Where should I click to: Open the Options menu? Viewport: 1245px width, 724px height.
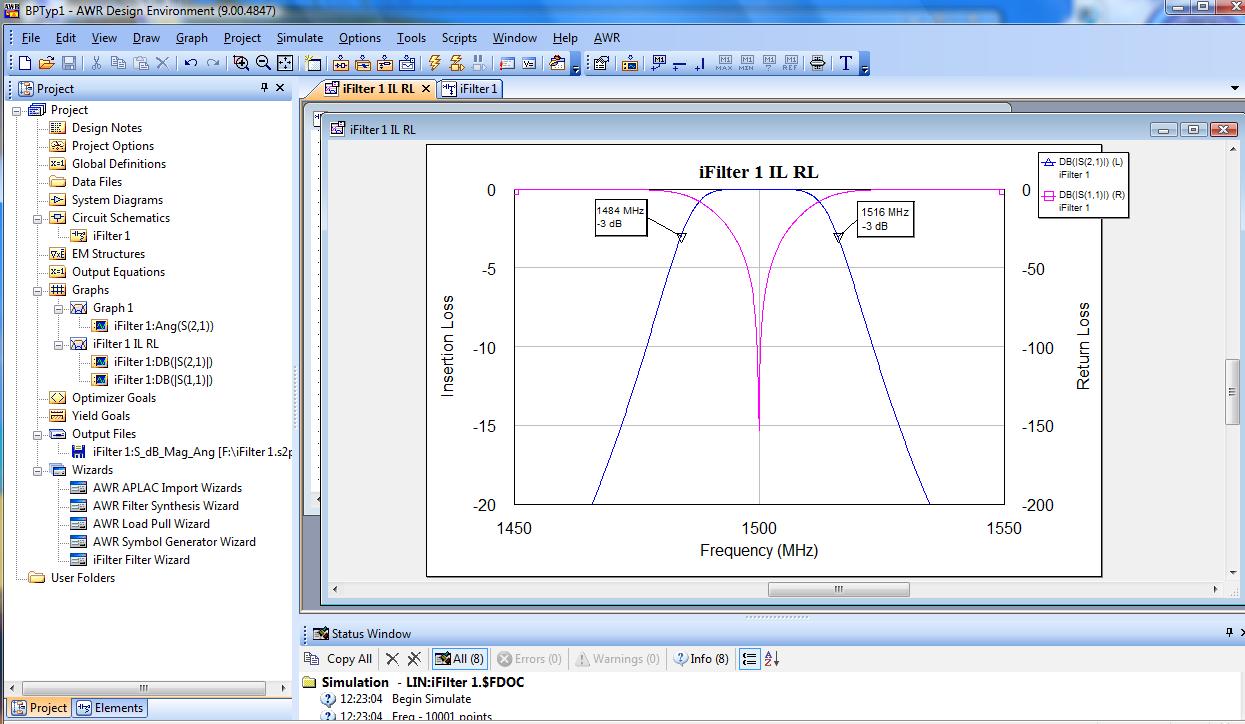pyautogui.click(x=360, y=38)
